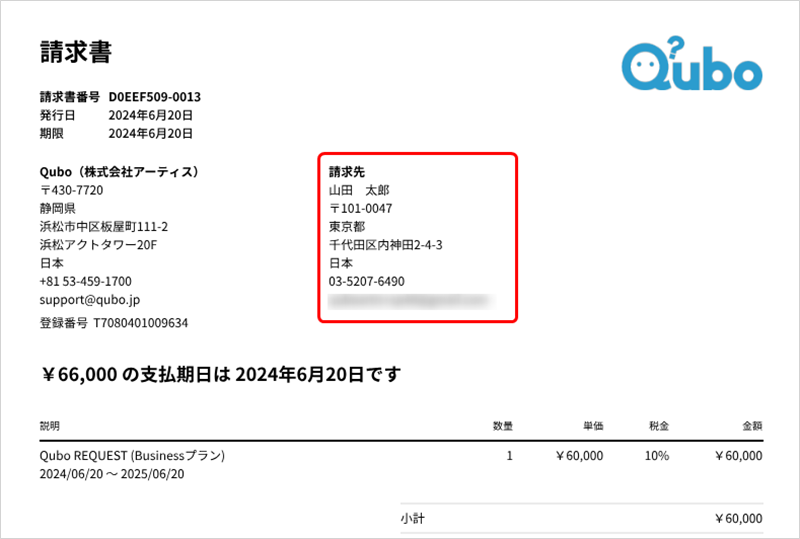This screenshot has height=539, width=800.
Task: Click the subtotal amount ￥60,000
Action: point(738,519)
